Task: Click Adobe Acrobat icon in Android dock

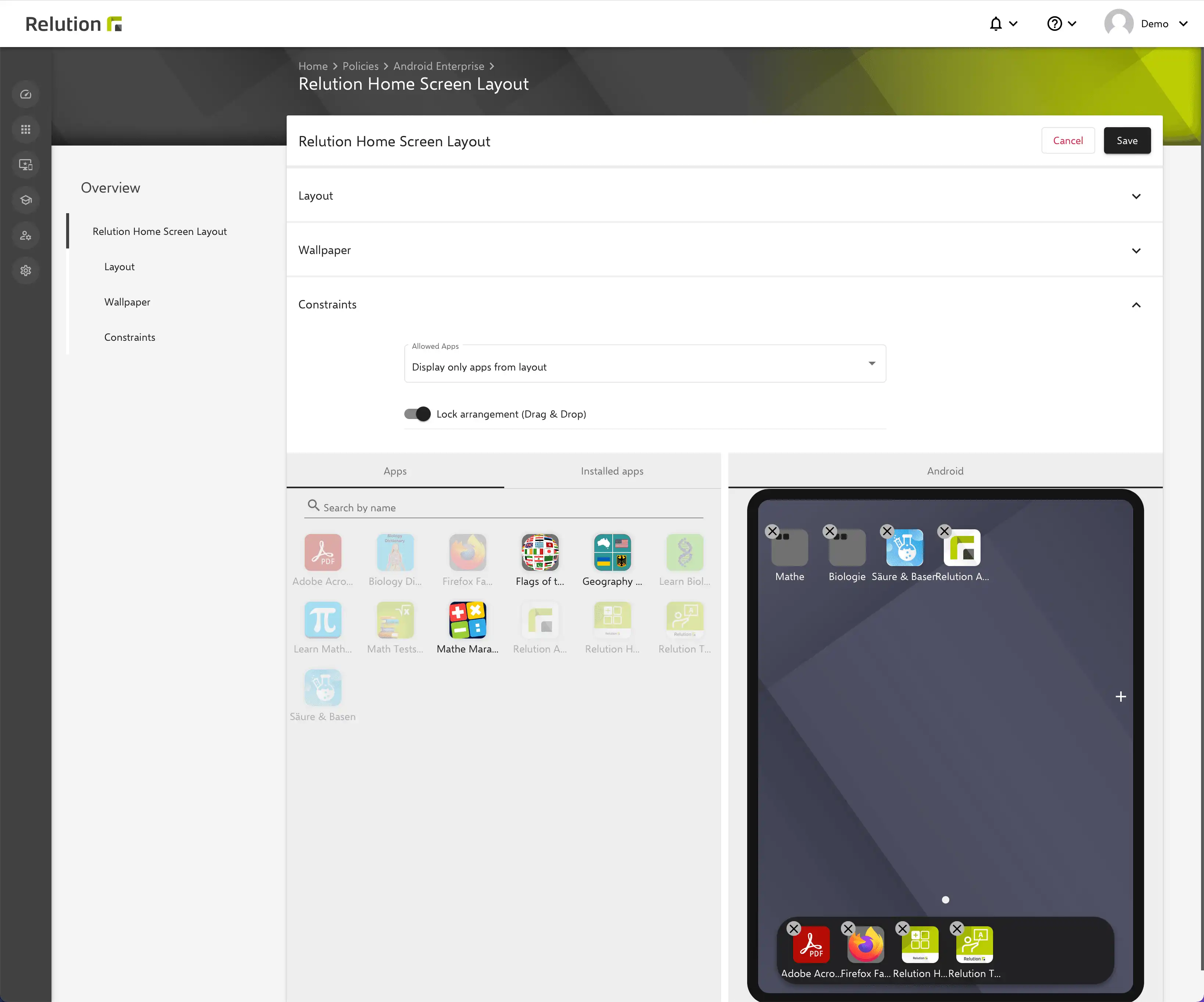Action: (x=811, y=944)
